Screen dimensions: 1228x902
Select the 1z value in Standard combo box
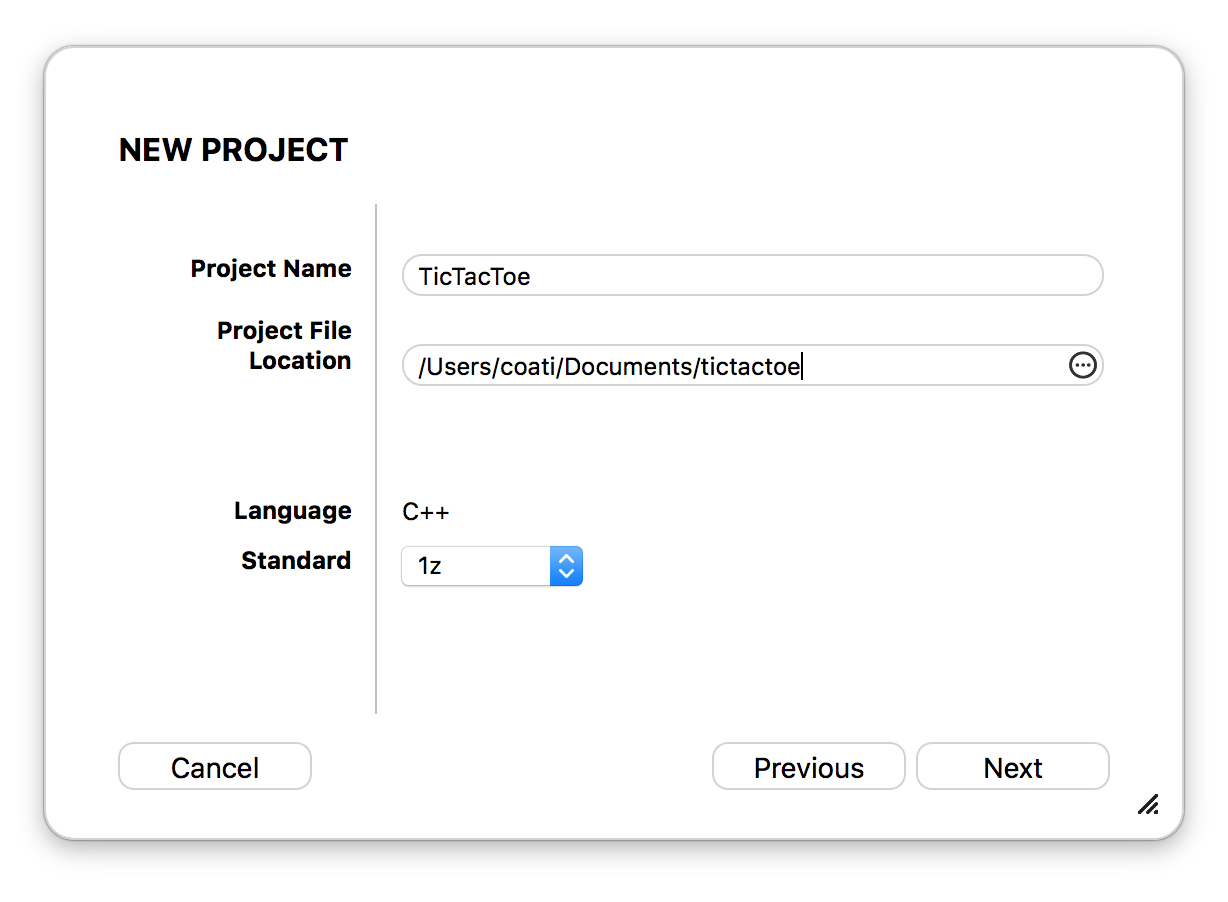coord(430,567)
